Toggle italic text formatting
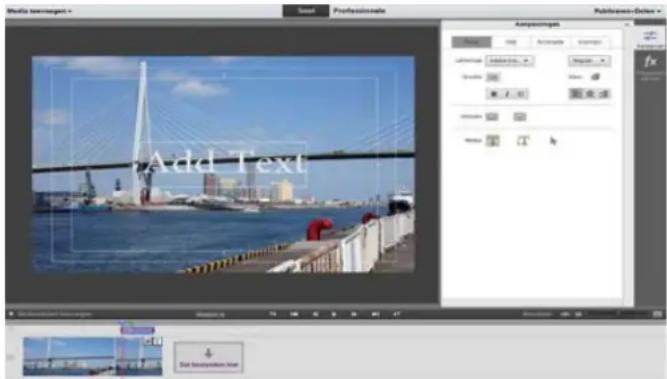Image resolution: width=667 pixels, height=379 pixels. pos(507,94)
